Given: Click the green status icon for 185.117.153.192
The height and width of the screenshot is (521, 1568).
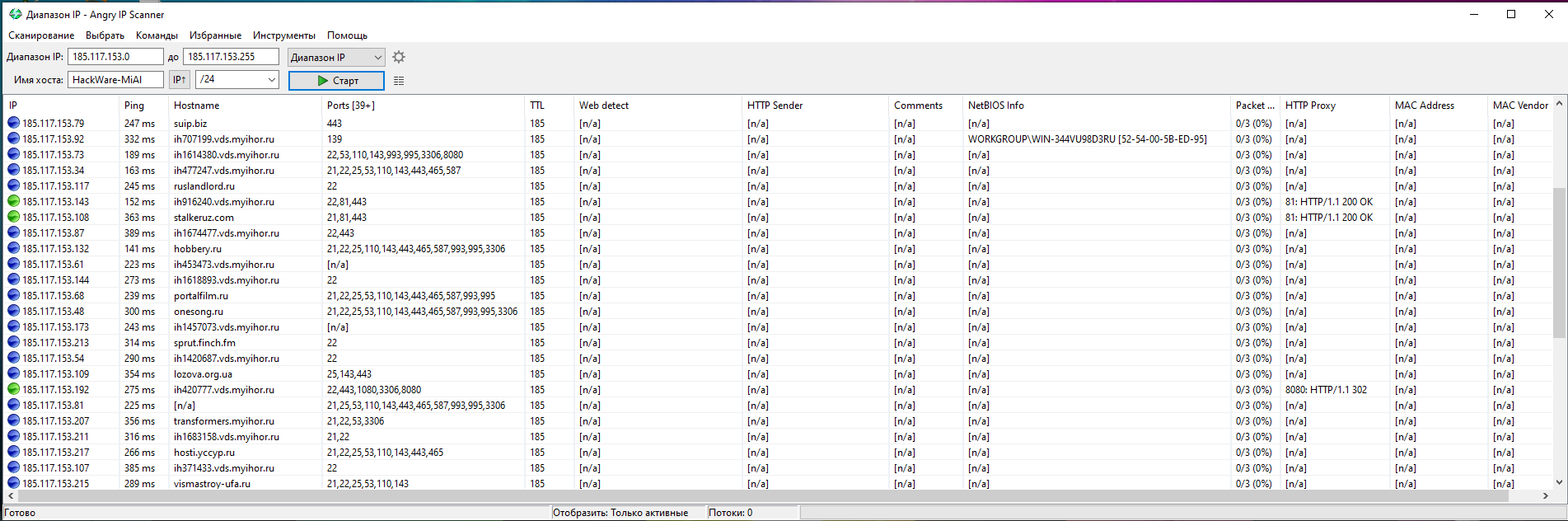Looking at the screenshot, I should coord(13,390).
